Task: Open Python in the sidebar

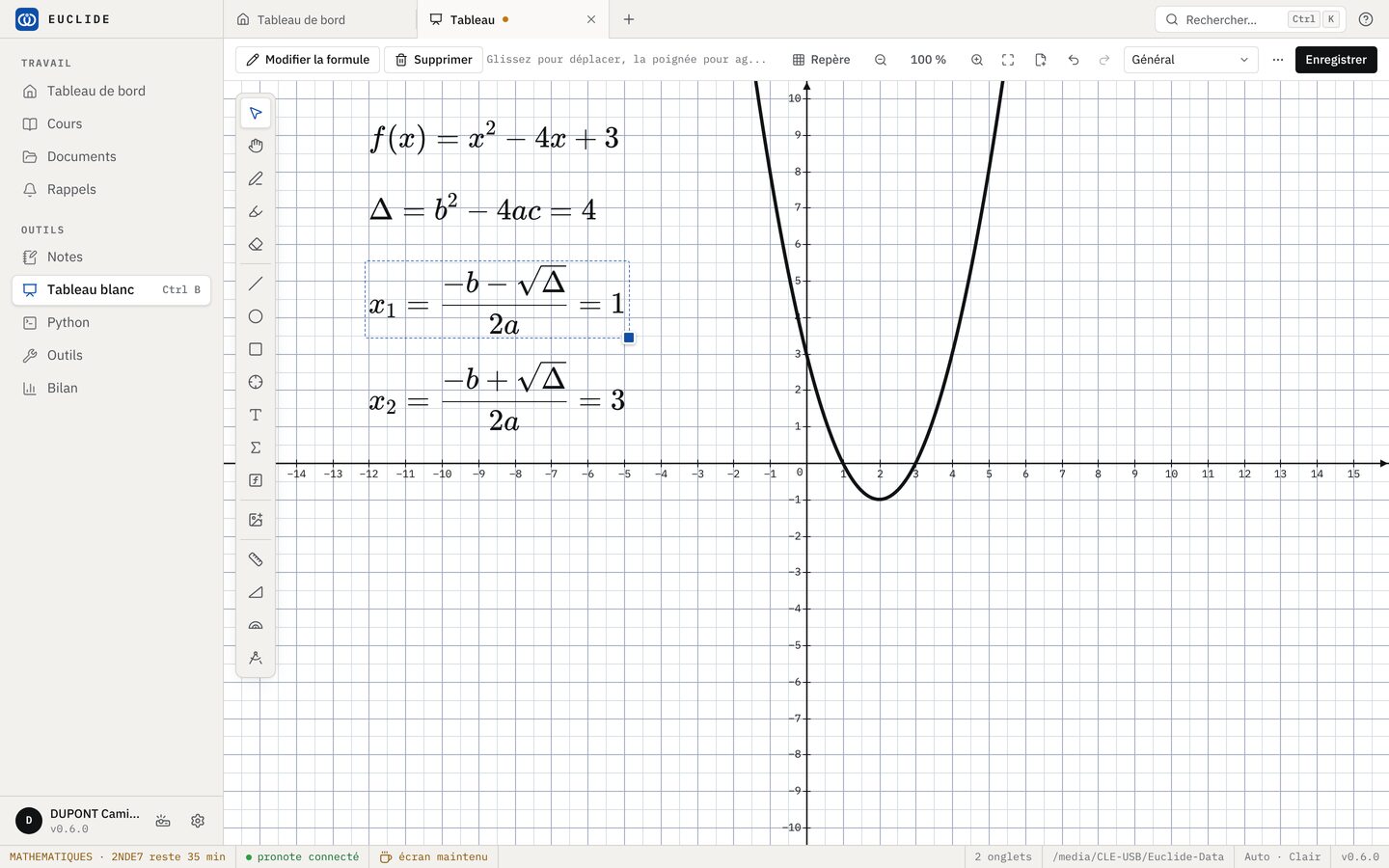Action: click(x=111, y=322)
